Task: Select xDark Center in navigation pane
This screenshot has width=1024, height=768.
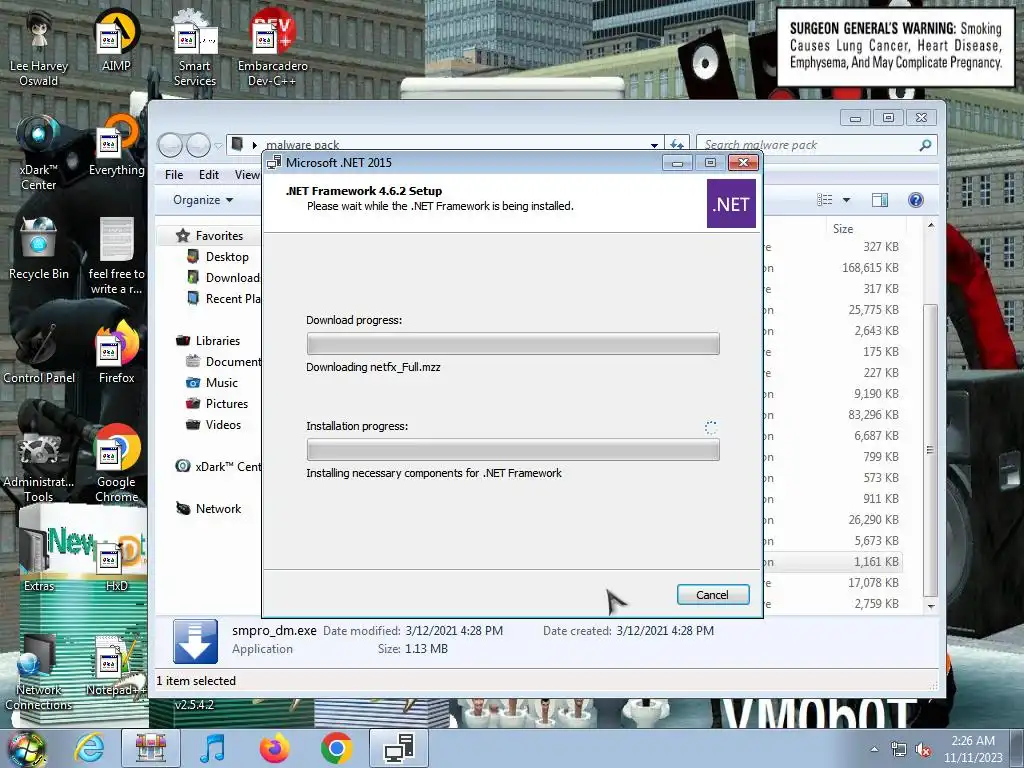Action: [x=218, y=466]
